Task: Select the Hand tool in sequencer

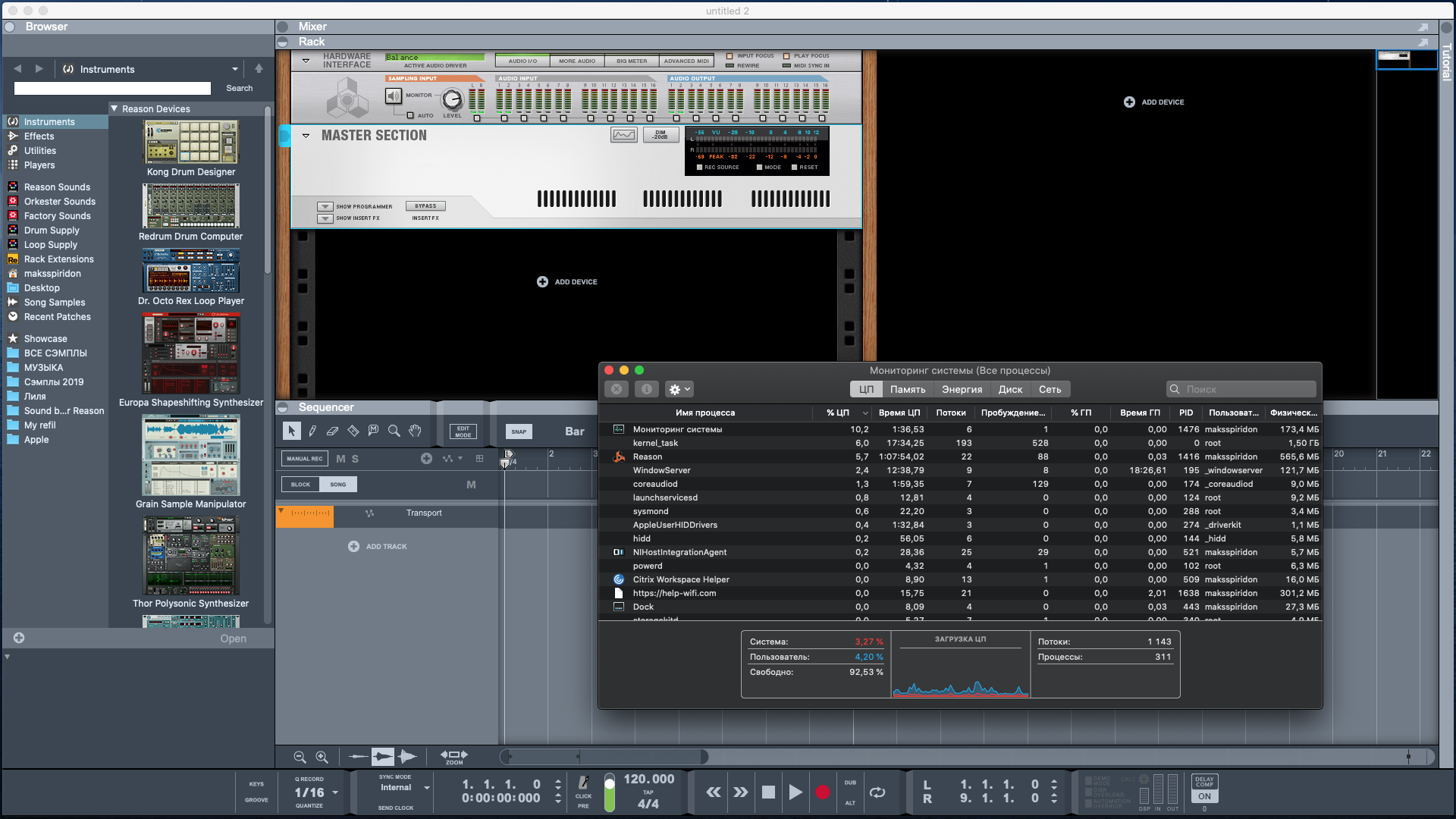Action: click(415, 431)
